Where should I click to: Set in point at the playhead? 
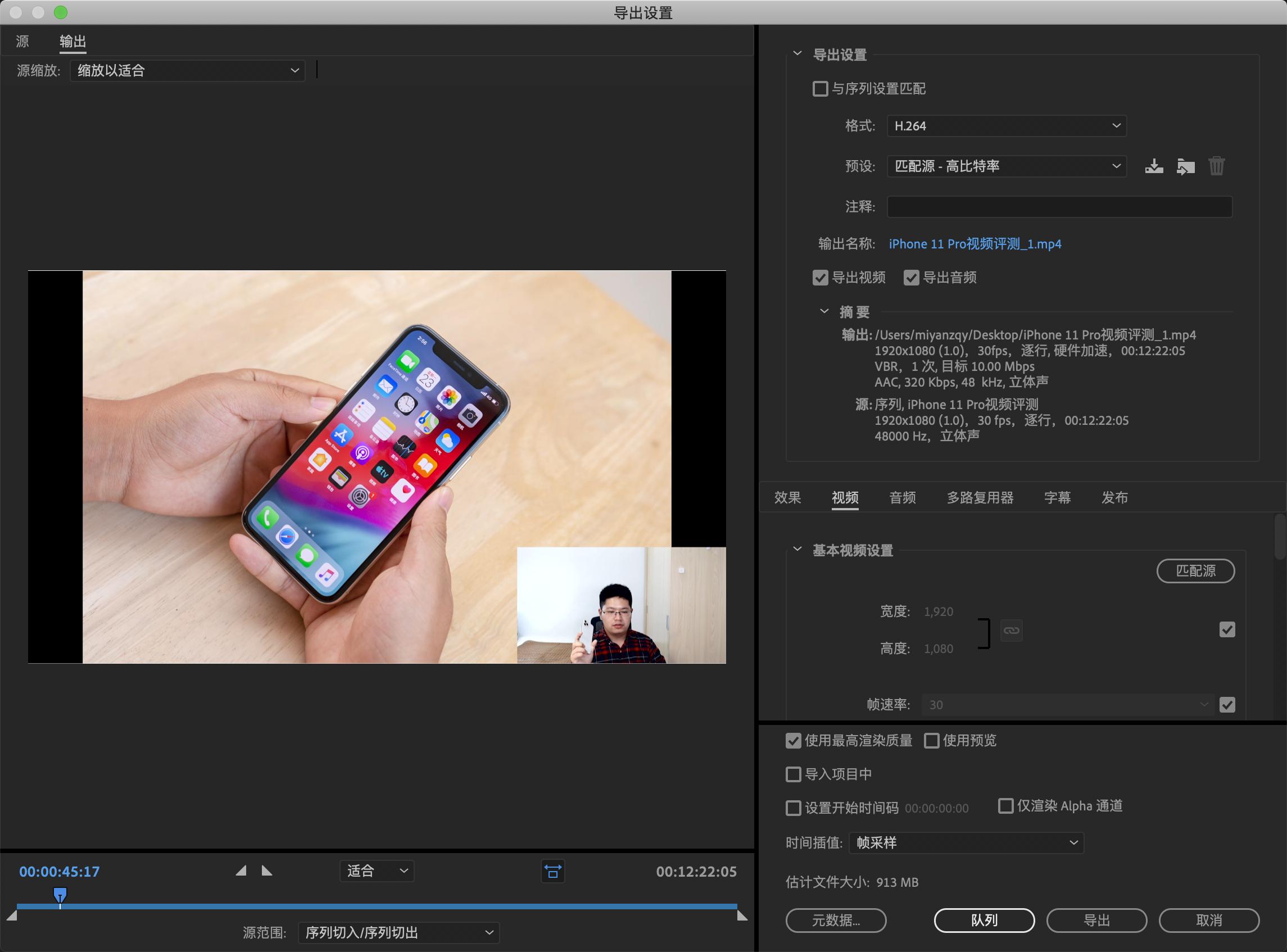pyautogui.click(x=242, y=871)
